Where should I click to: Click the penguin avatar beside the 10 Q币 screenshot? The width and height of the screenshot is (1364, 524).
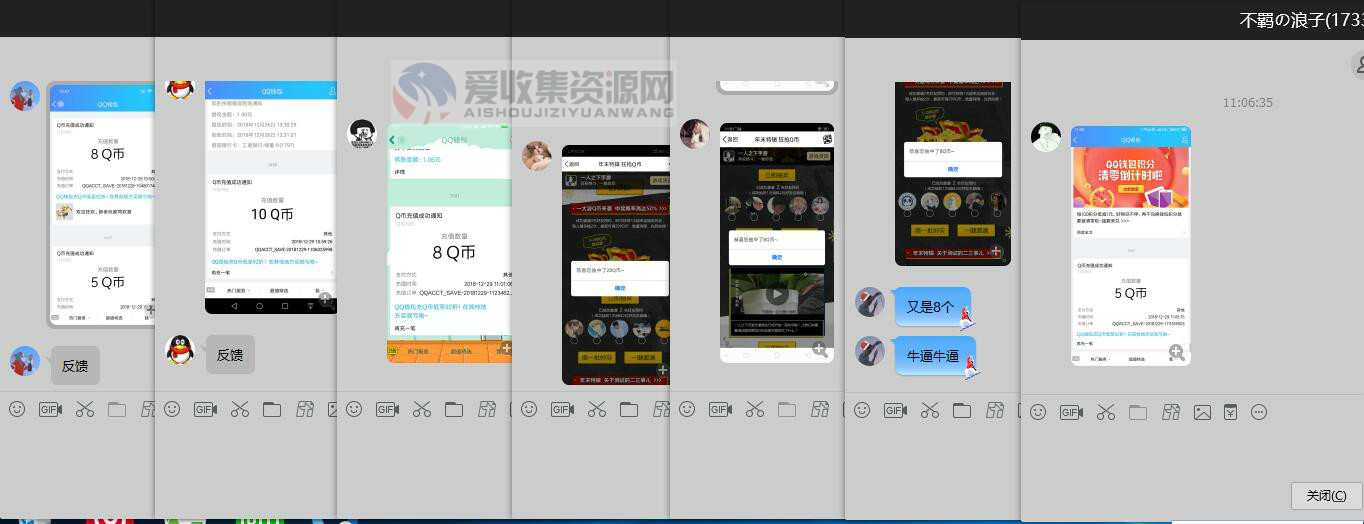[179, 89]
